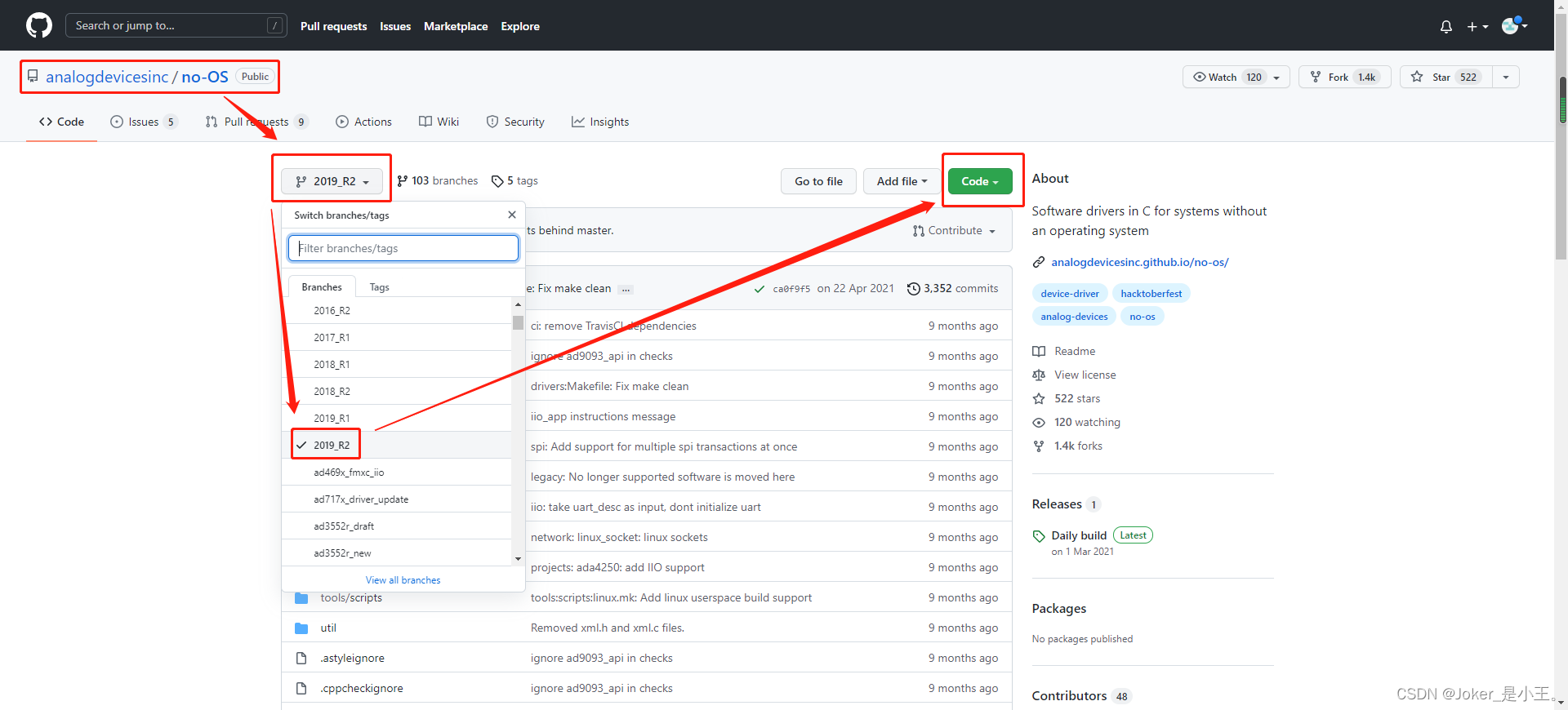Click the .astyleignore file icon
The image size is (1568, 710).
click(301, 658)
